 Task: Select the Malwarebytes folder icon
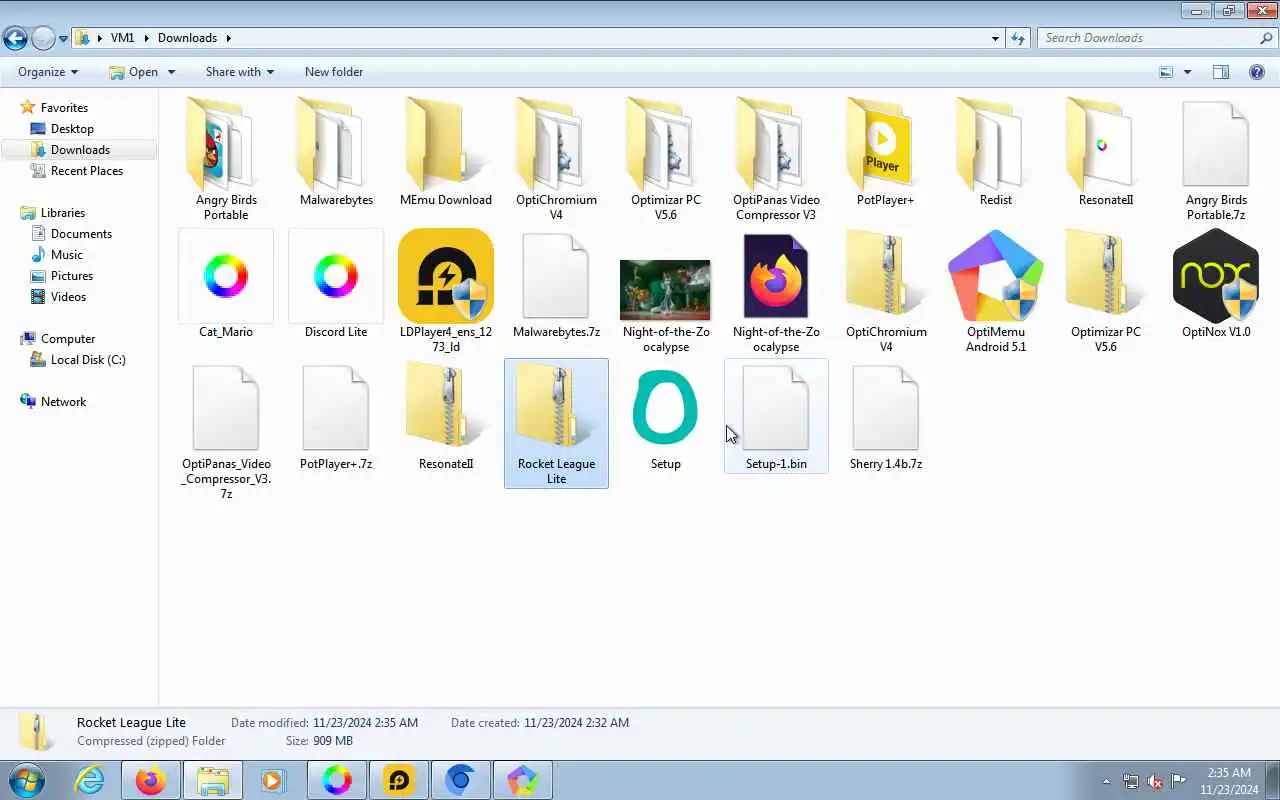[336, 145]
